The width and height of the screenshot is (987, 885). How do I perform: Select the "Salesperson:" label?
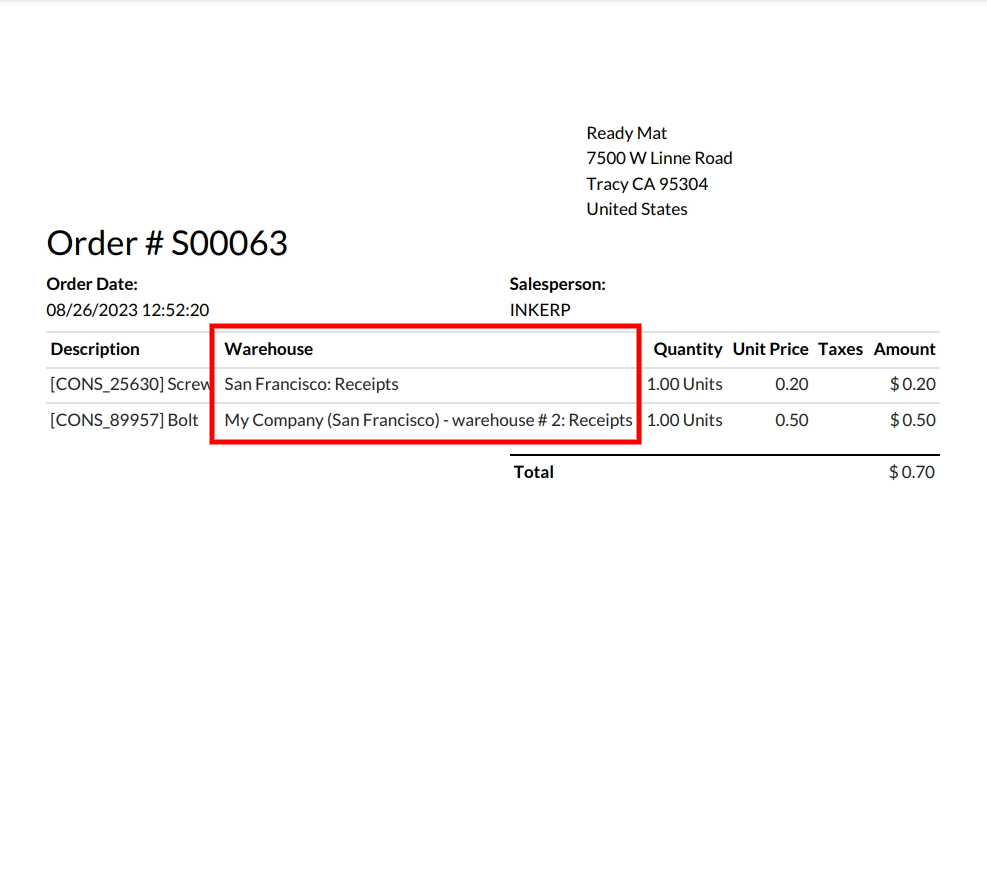coord(558,285)
